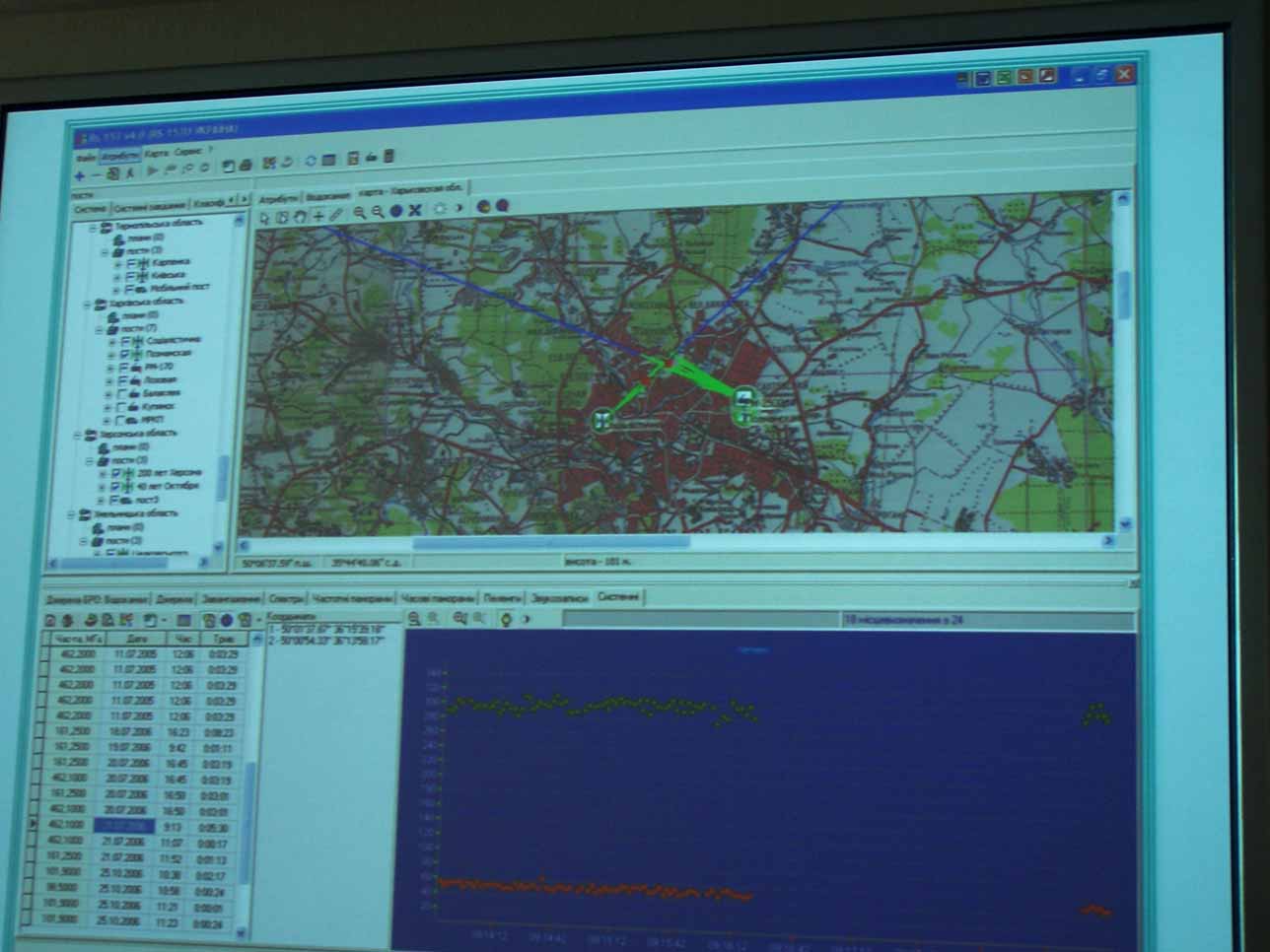Image resolution: width=1270 pixels, height=952 pixels.
Task: Toggle the Лозовая post checkbox
Action: [122, 380]
